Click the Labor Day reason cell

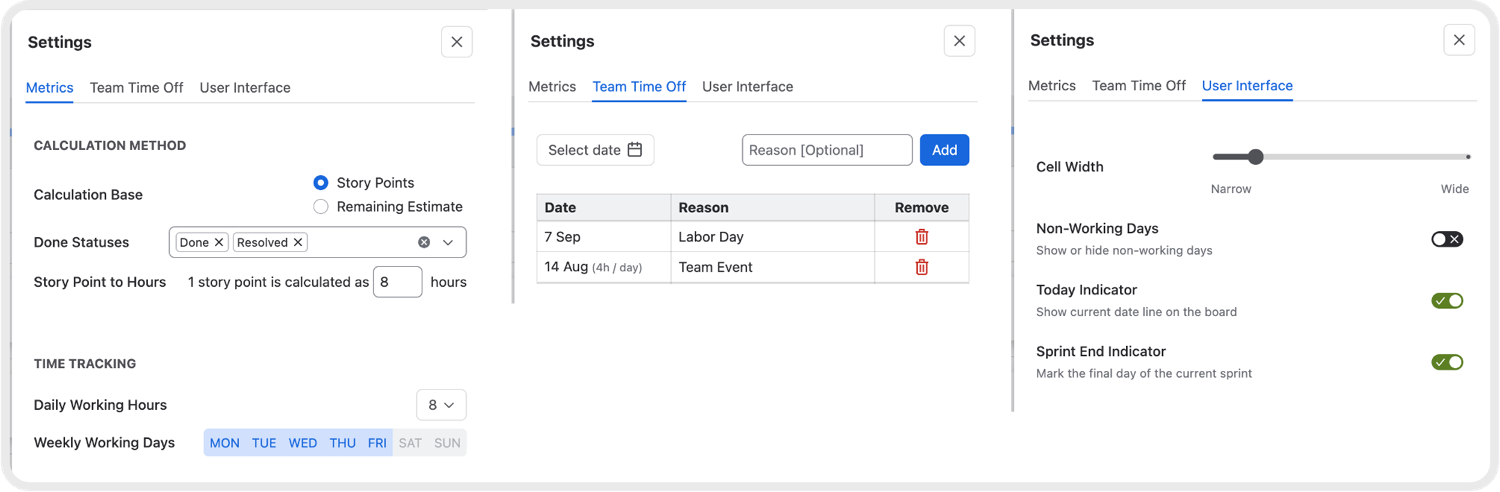tap(773, 237)
